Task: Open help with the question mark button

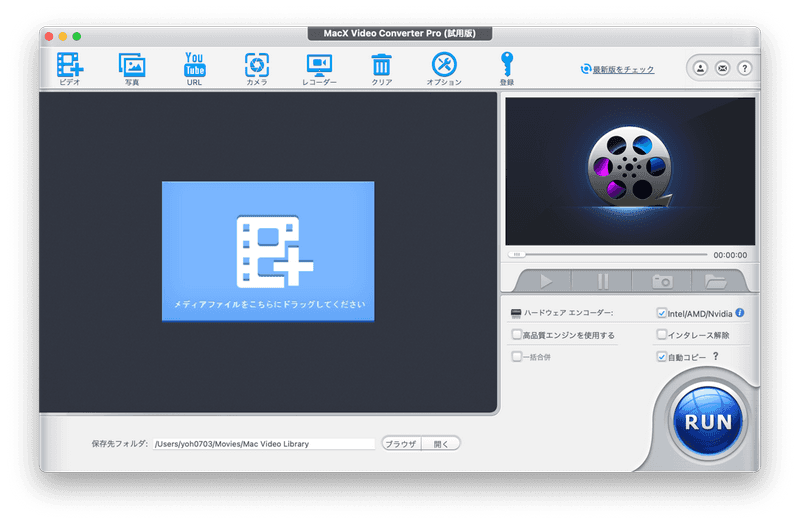Action: coord(744,69)
